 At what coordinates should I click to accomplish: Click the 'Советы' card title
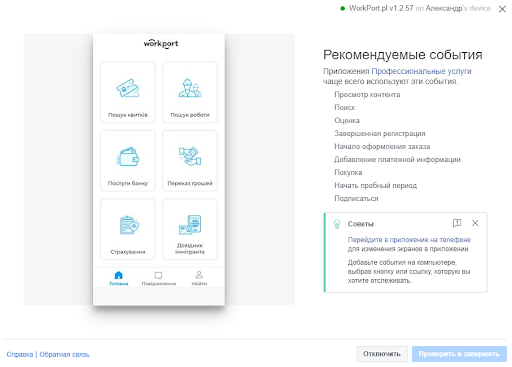360,224
